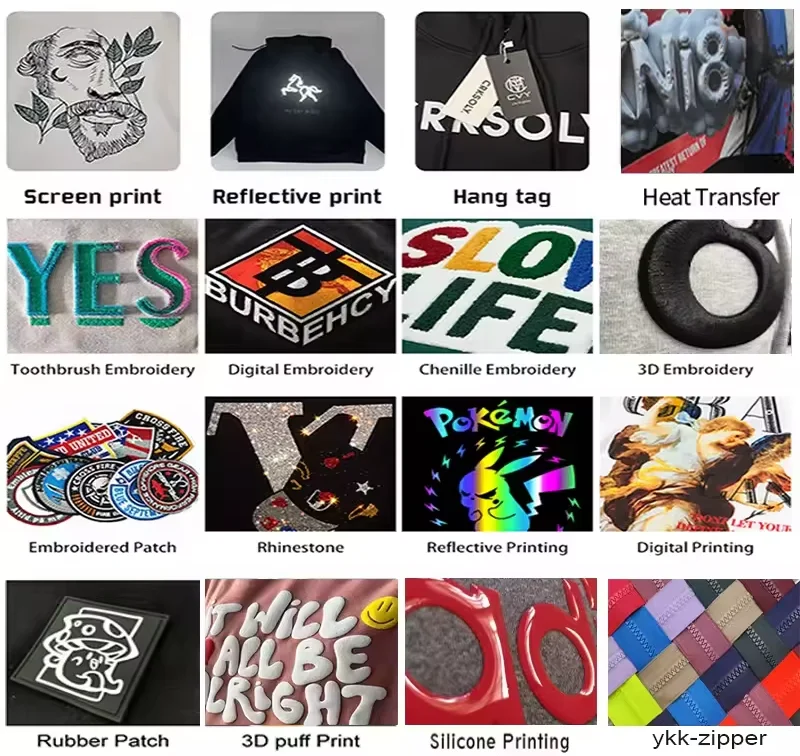
Task: Open the Digital Embroidery logo image
Action: click(x=301, y=286)
